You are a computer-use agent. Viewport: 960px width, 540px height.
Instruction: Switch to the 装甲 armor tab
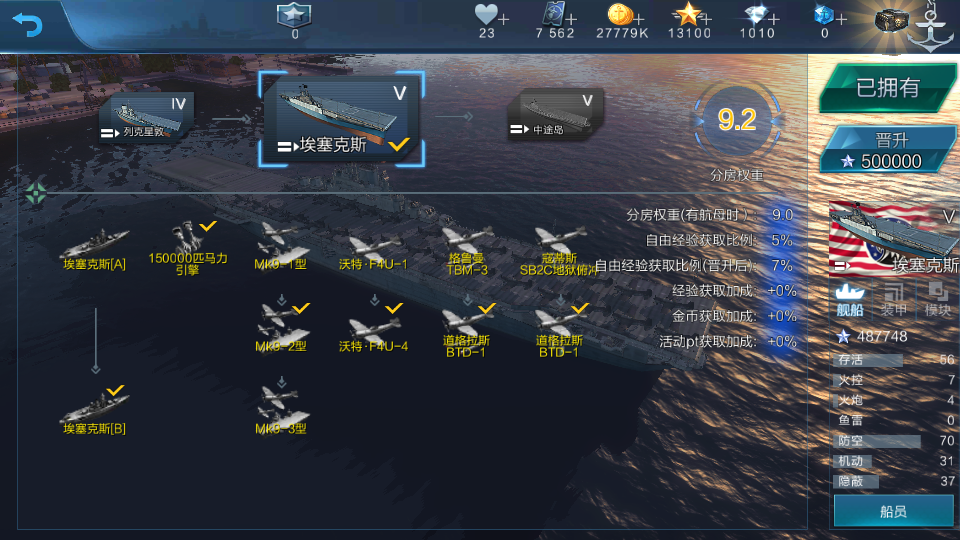click(x=893, y=300)
